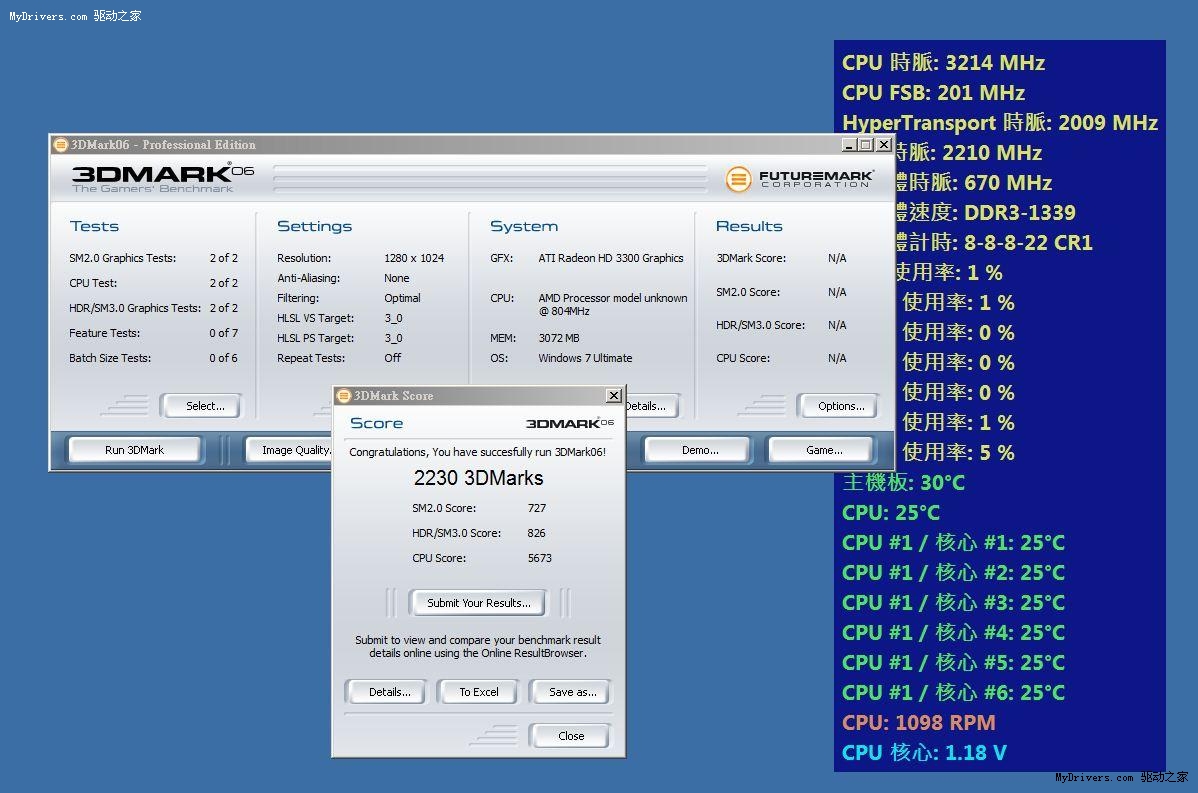
Task: Click the 3DMark Score dialog title icon
Action: [344, 396]
